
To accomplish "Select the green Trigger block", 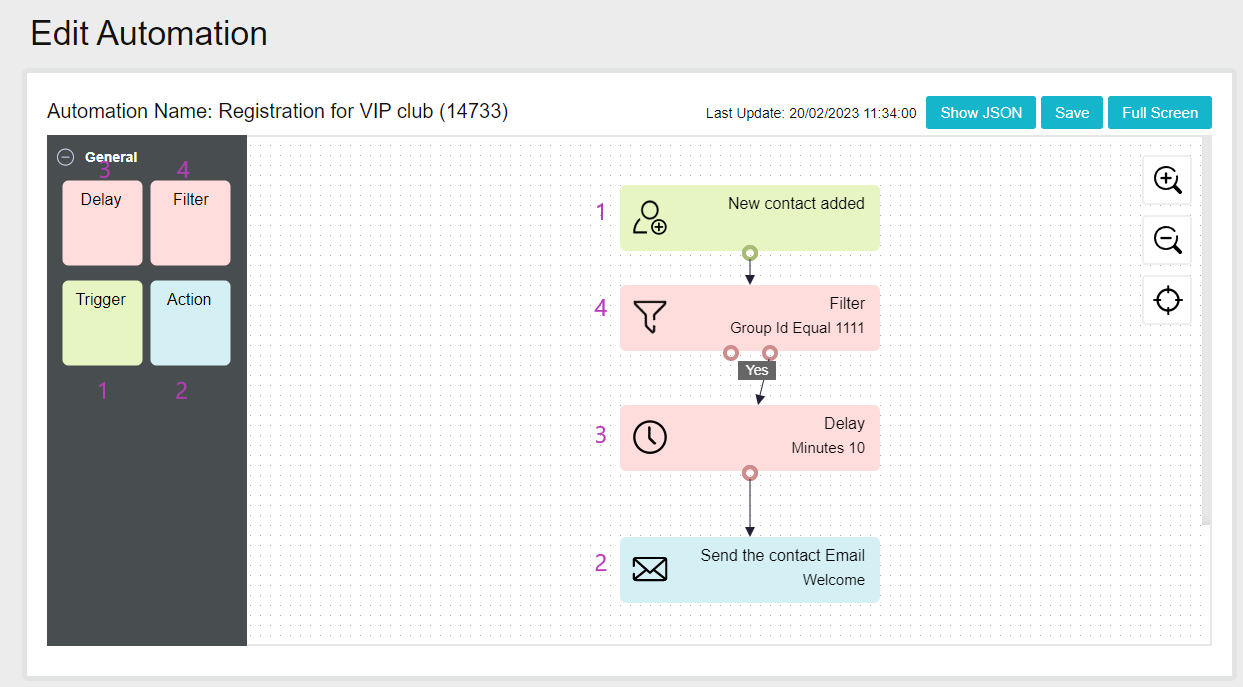I will tap(102, 322).
